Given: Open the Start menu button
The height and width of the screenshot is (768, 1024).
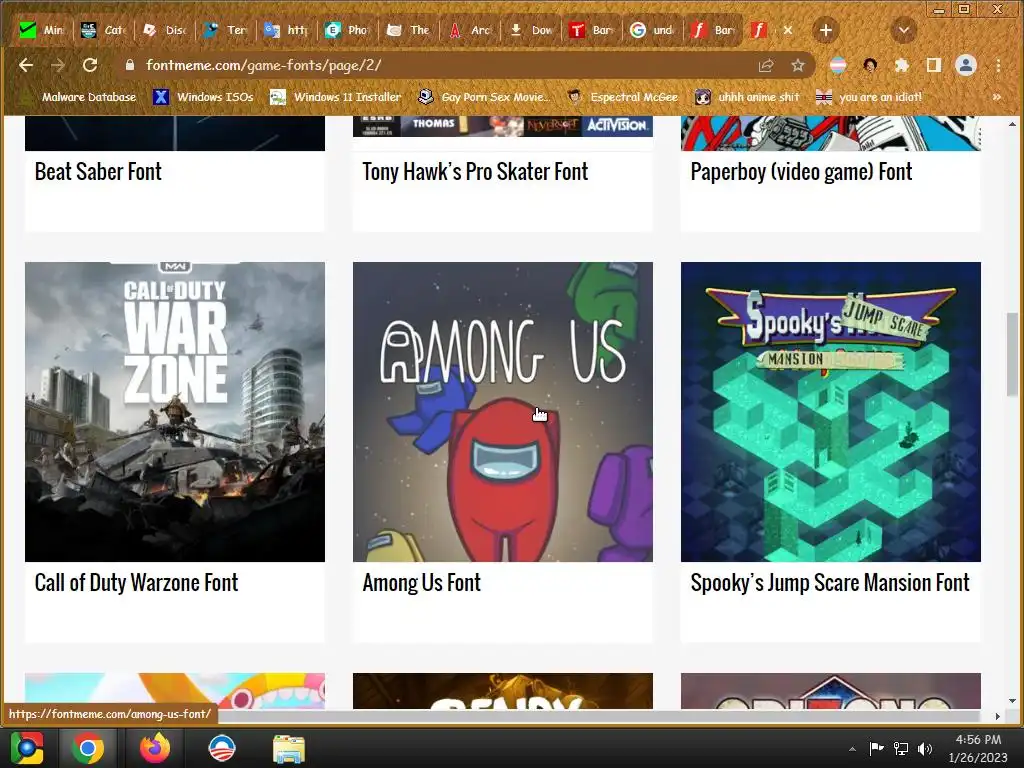Looking at the screenshot, I should tap(27, 748).
